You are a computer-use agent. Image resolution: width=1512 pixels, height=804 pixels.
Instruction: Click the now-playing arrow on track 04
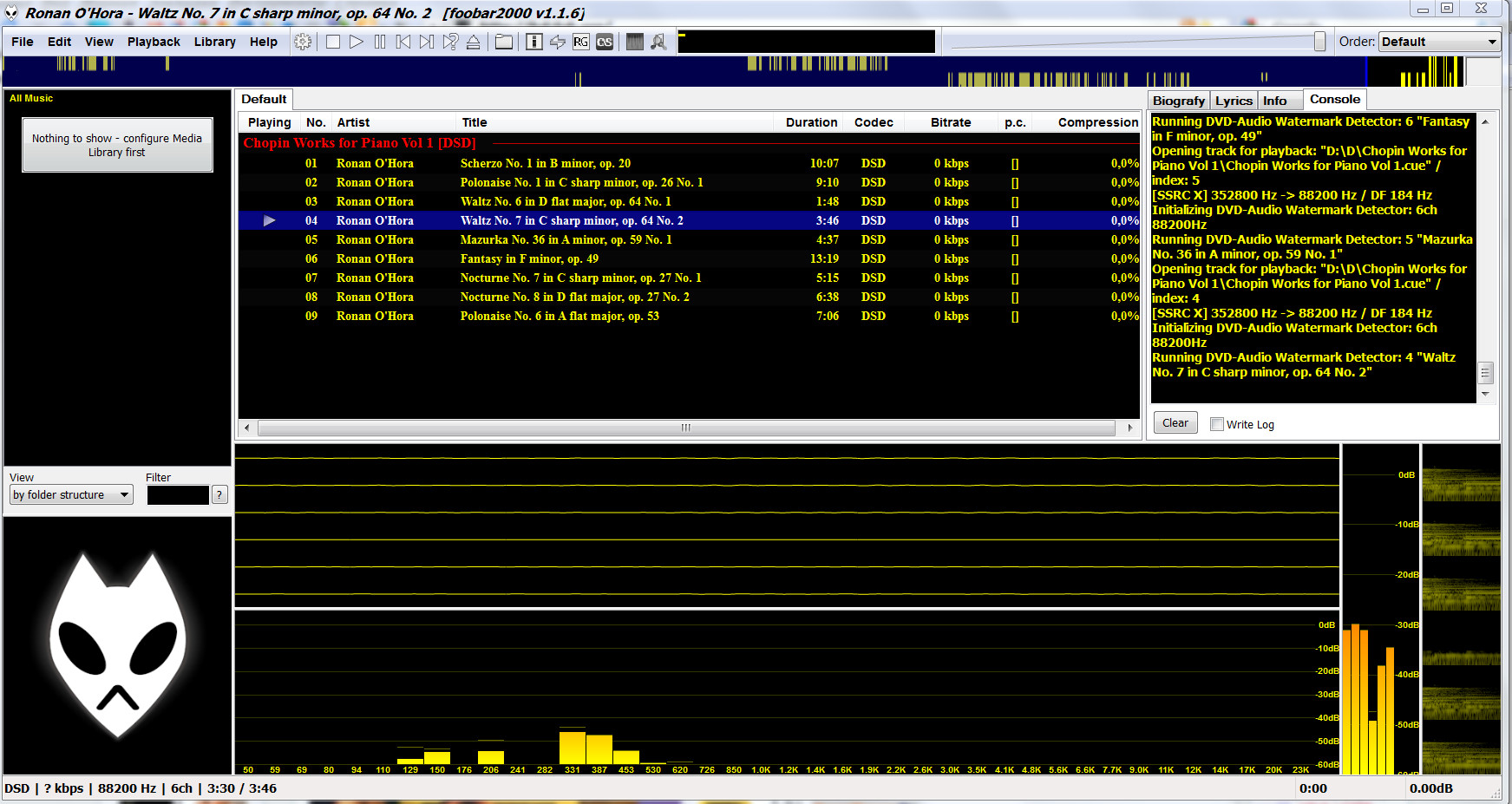click(x=270, y=220)
